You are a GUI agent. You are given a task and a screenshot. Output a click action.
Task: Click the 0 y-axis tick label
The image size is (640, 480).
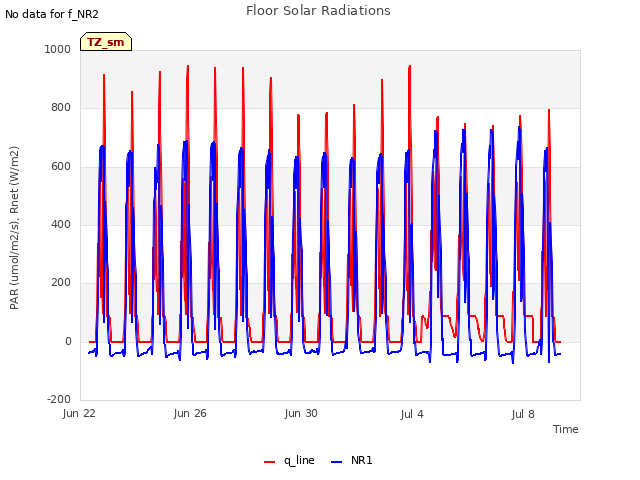pyautogui.click(x=68, y=342)
